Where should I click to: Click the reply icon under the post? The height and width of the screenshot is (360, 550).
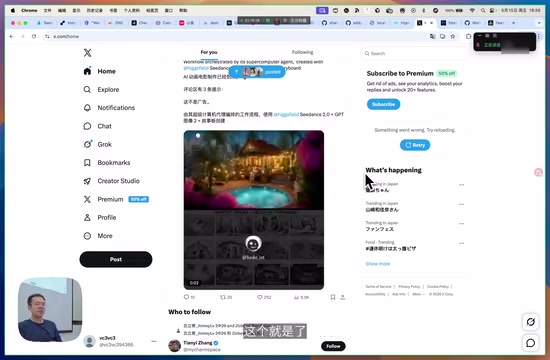tap(186, 297)
